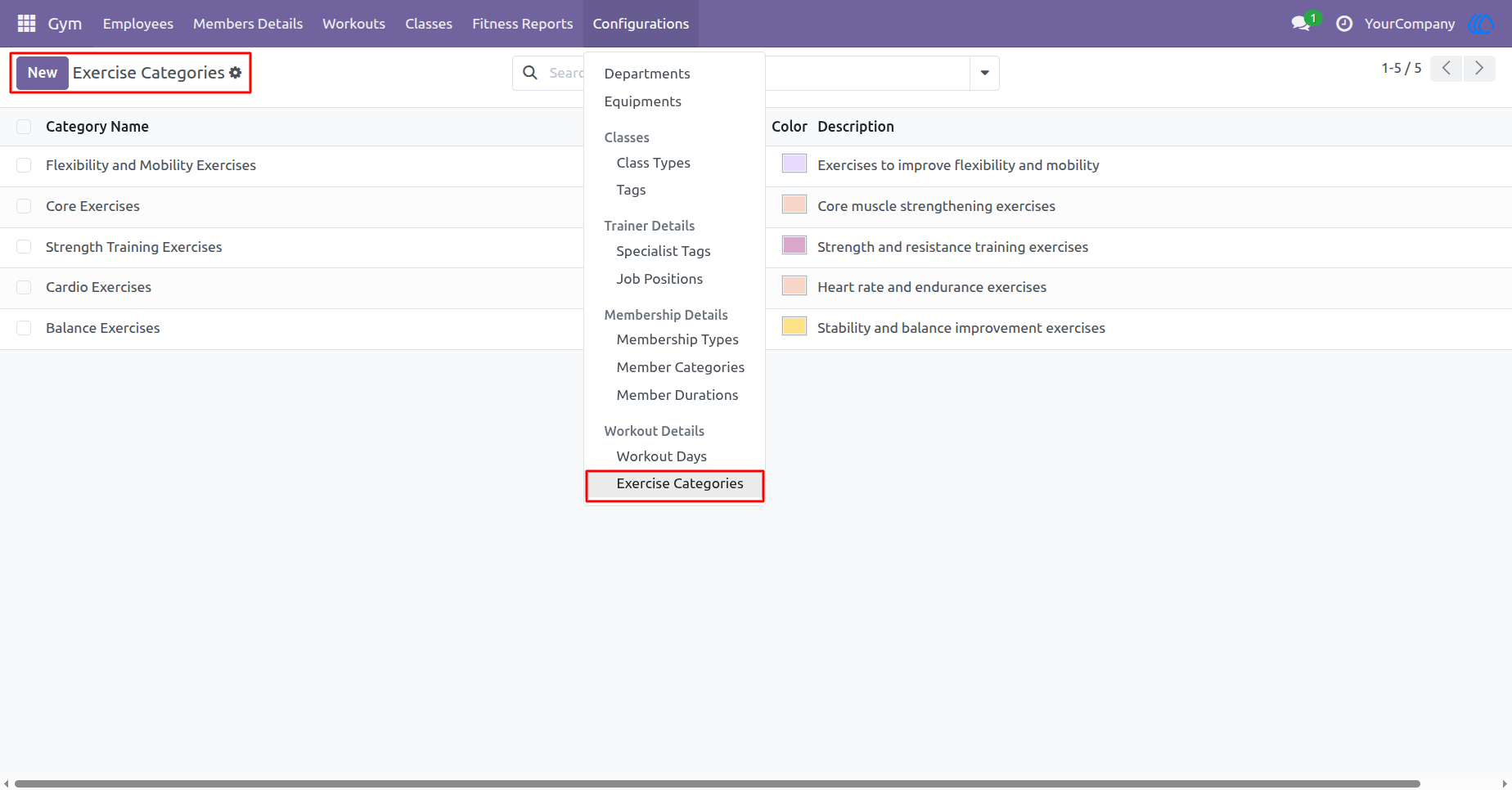This screenshot has height=790, width=1512.
Task: Check the Core Exercises row
Action: click(24, 206)
